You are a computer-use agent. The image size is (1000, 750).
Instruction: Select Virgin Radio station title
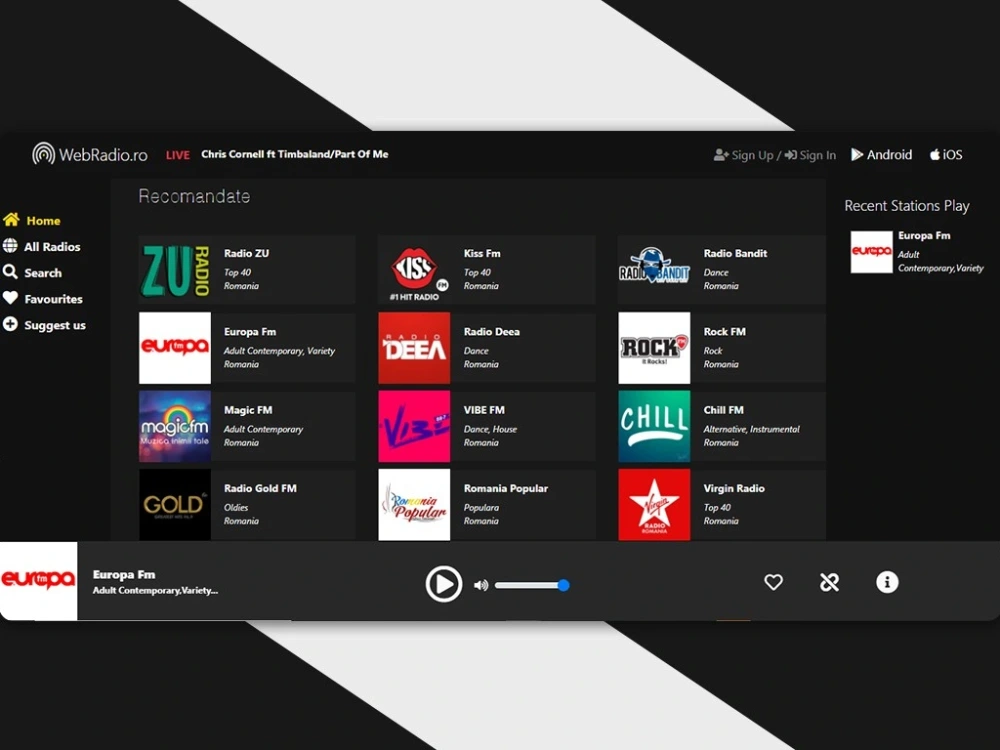click(734, 489)
